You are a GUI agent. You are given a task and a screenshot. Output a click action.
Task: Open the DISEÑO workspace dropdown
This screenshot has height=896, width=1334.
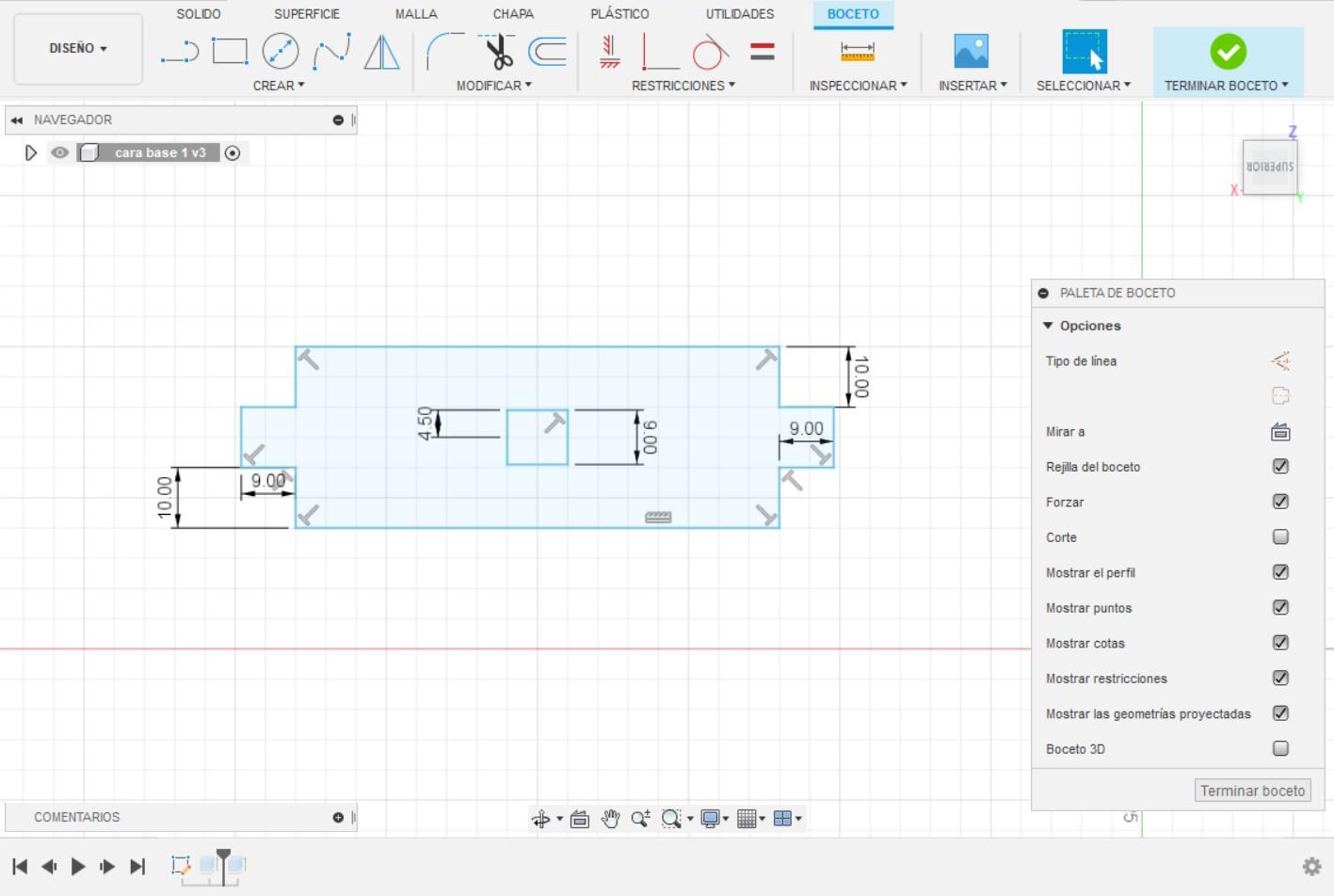coord(78,48)
